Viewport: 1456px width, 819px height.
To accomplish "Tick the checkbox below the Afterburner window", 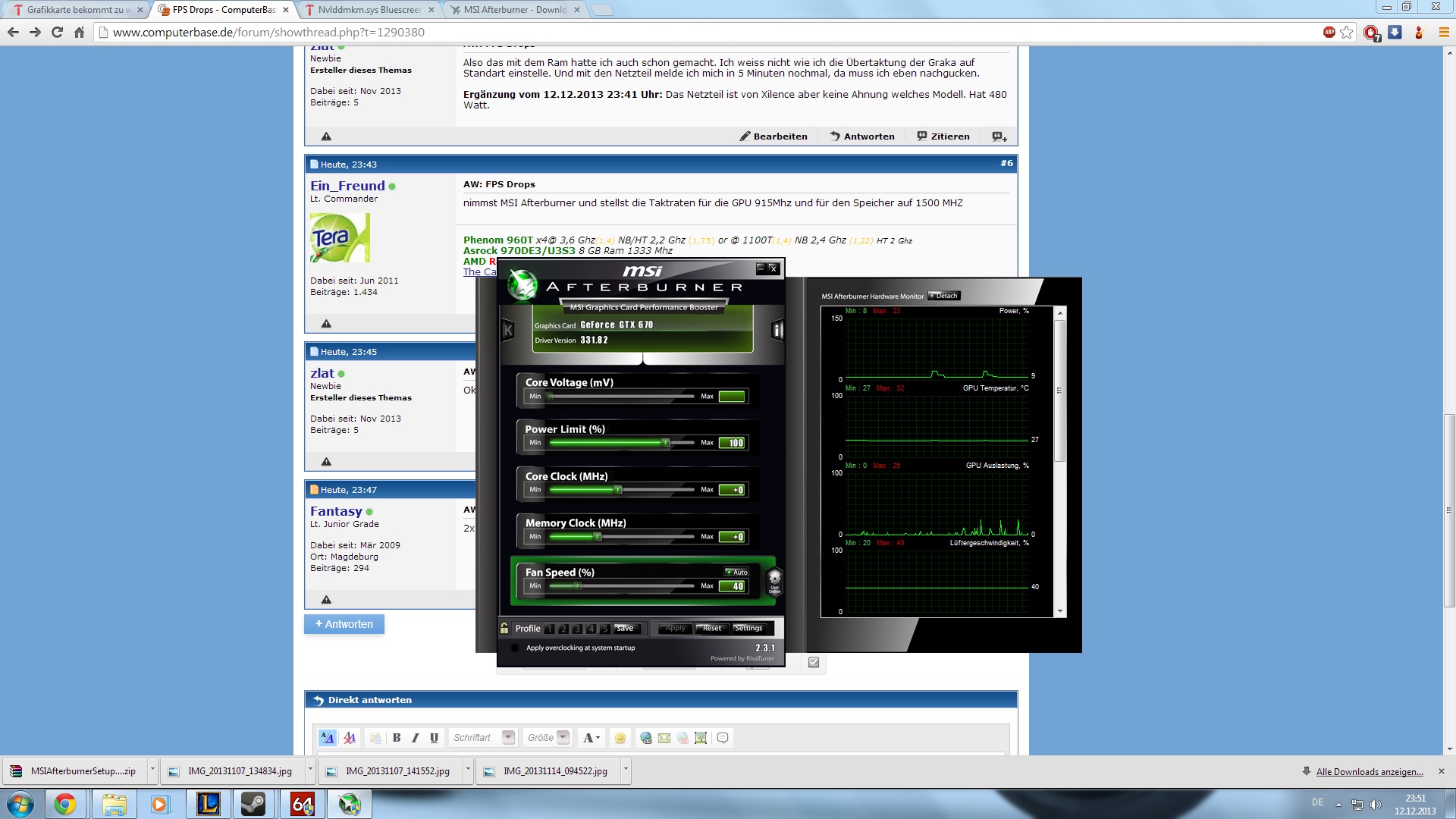I will (x=814, y=662).
